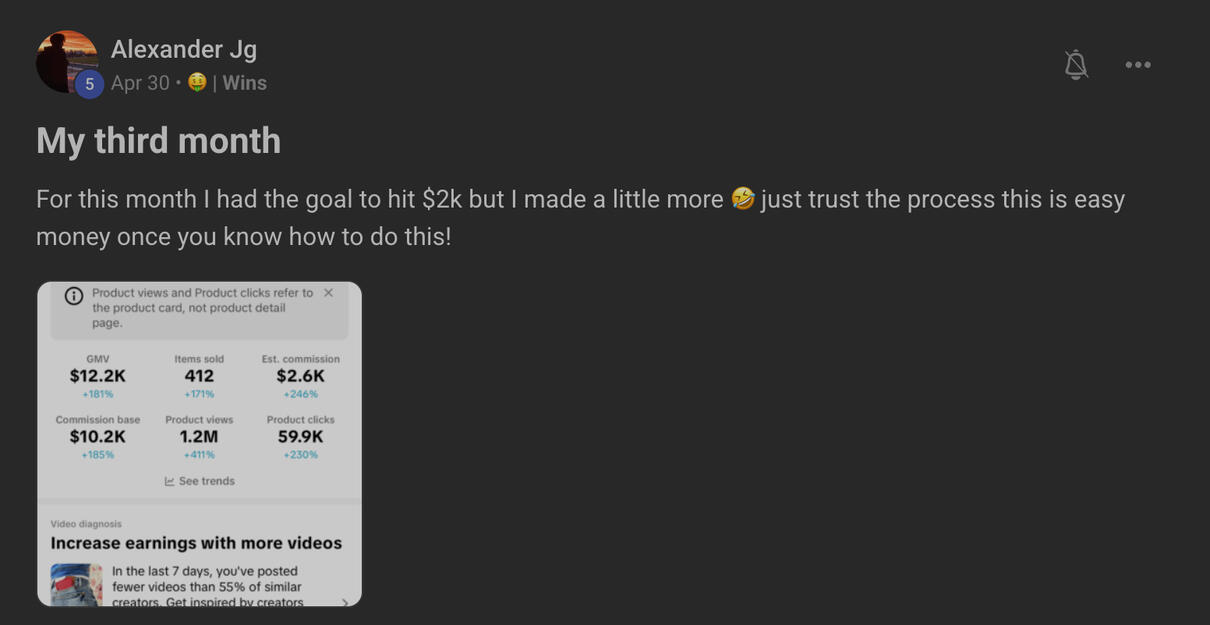
Task: Open Alexander Jg's profile name link
Action: point(184,50)
